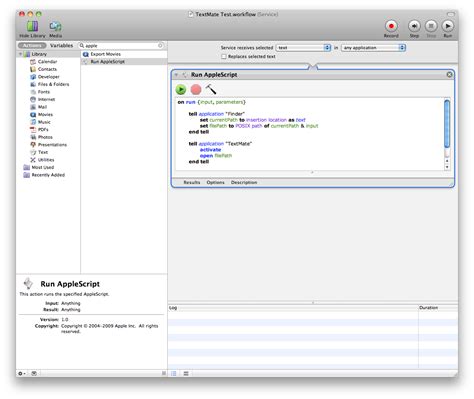The height and width of the screenshot is (399, 474).
Task: Compile the script with the hammer icon
Action: tap(211, 89)
